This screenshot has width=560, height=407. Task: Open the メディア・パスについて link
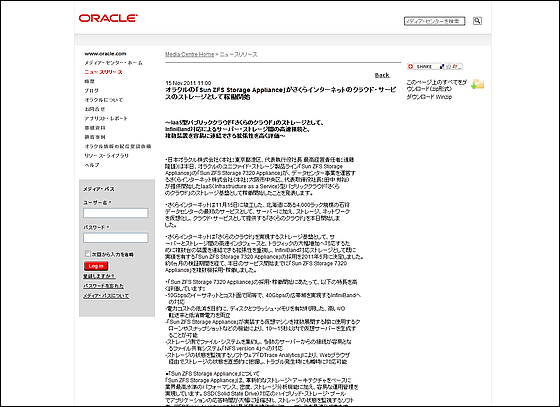coord(106,296)
